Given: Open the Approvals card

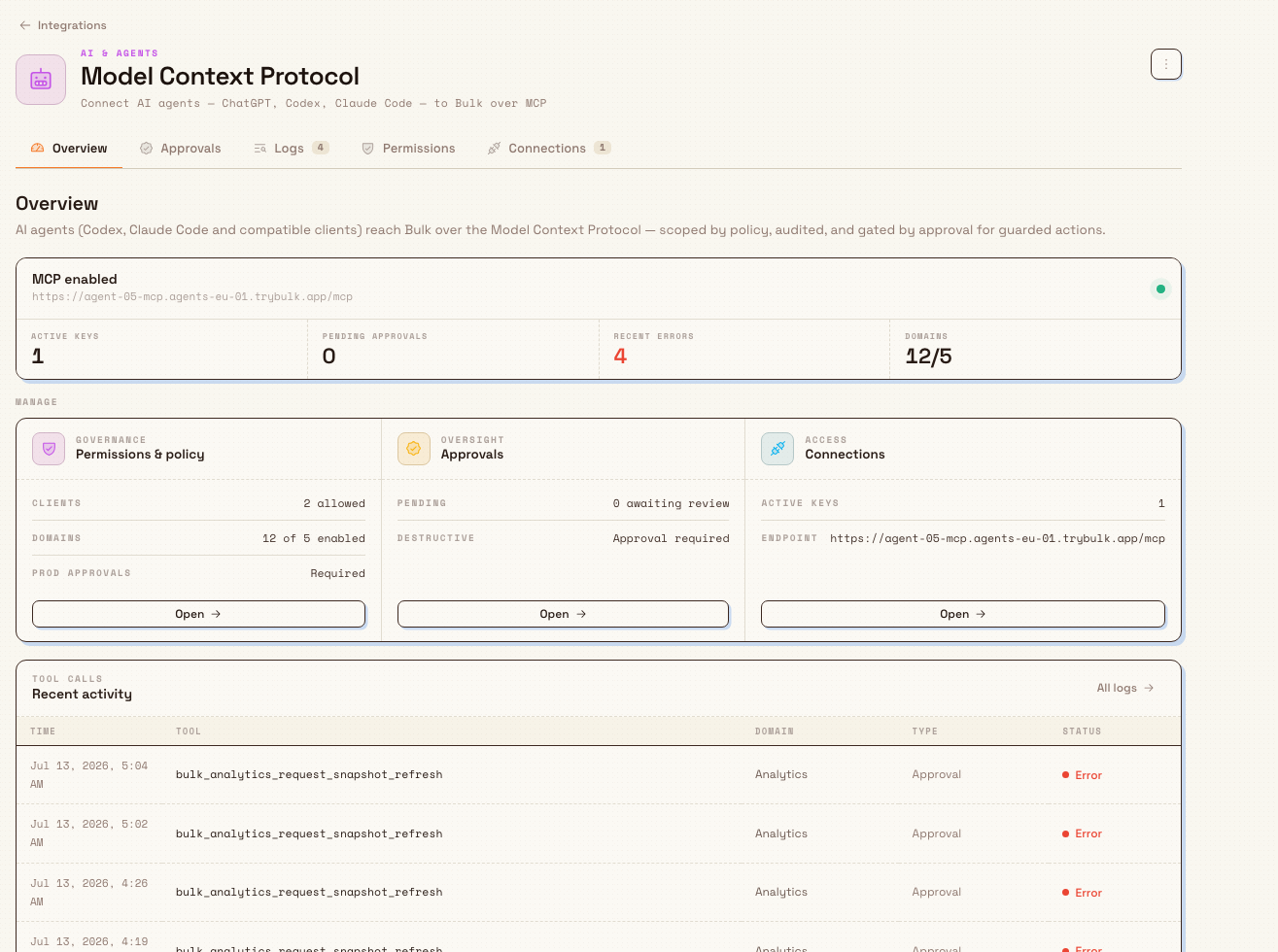Looking at the screenshot, I should click(x=563, y=614).
